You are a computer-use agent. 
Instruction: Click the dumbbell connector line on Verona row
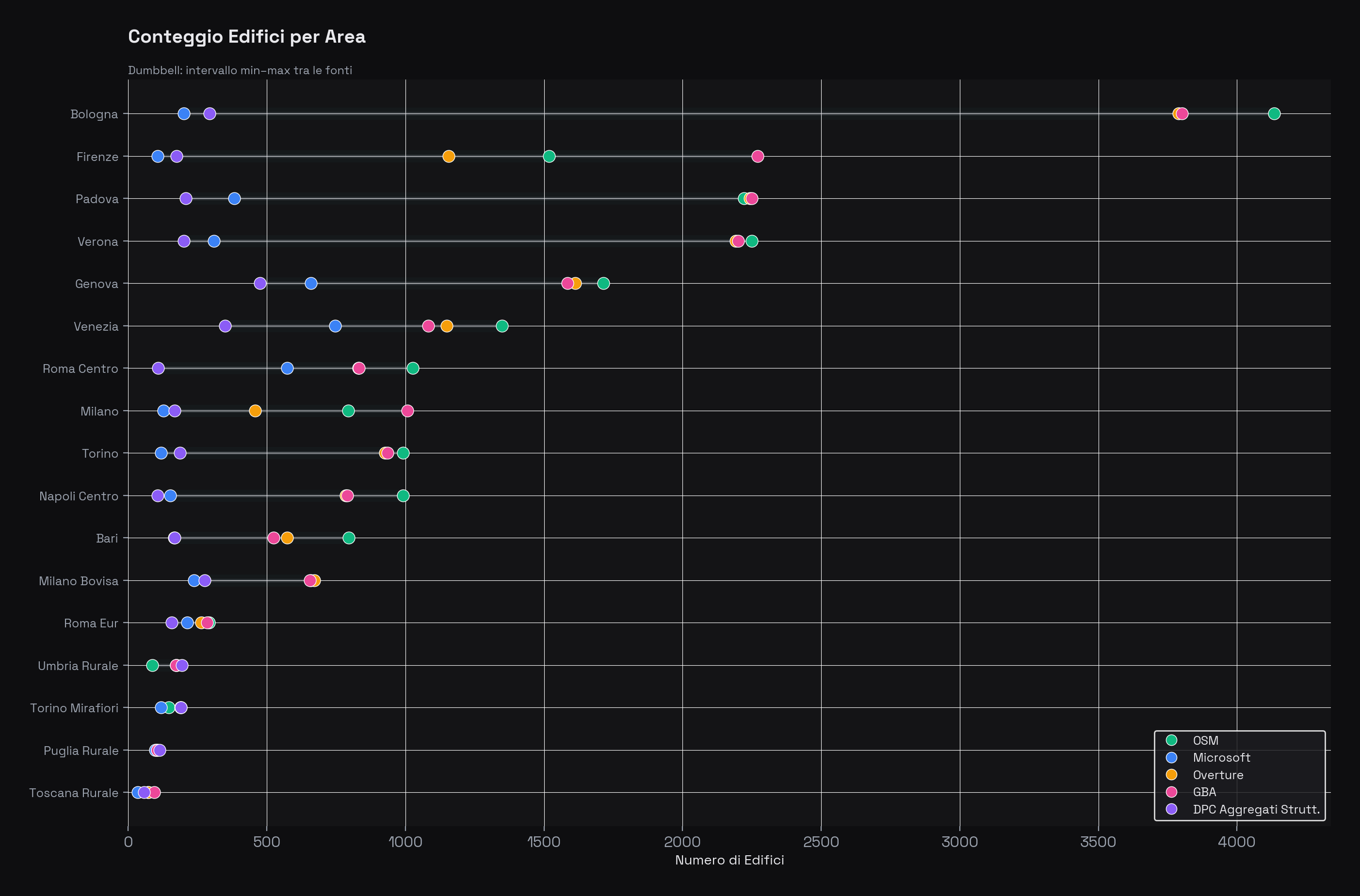[457, 241]
